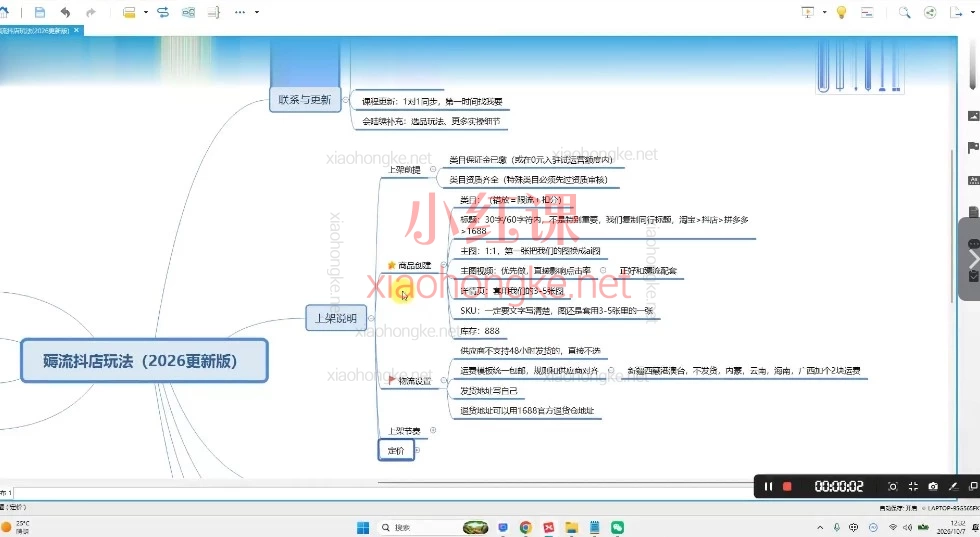980x537 pixels.
Task: Go to the Home icon in toolbar
Action: point(4,12)
